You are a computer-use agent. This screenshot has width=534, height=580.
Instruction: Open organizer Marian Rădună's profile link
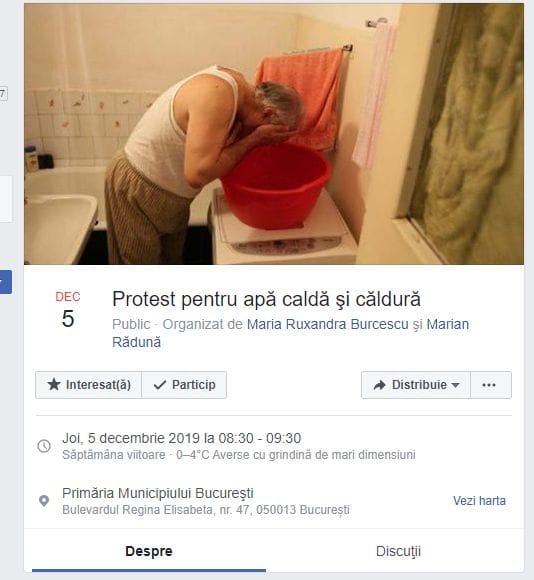(290, 333)
